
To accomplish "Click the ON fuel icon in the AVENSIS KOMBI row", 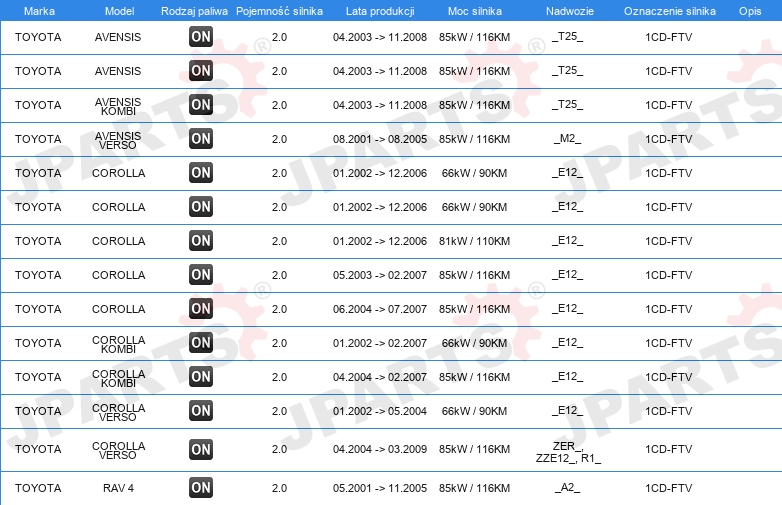I will coord(201,105).
